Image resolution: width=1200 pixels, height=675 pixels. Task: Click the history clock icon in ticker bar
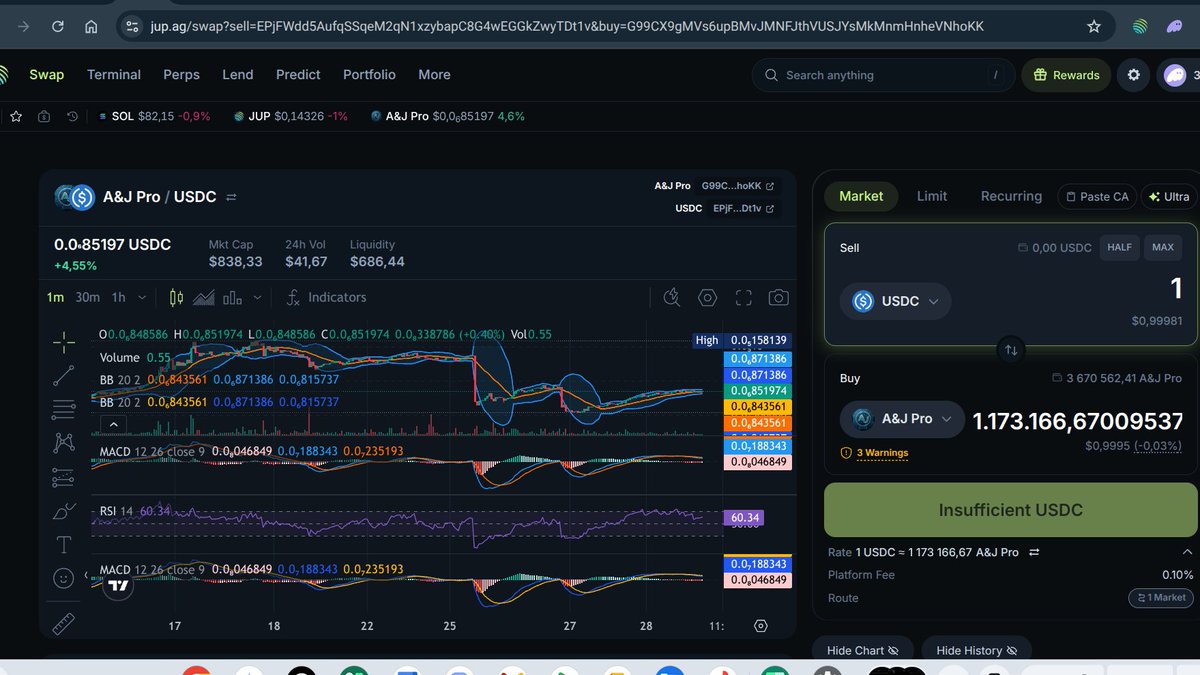coord(72,116)
